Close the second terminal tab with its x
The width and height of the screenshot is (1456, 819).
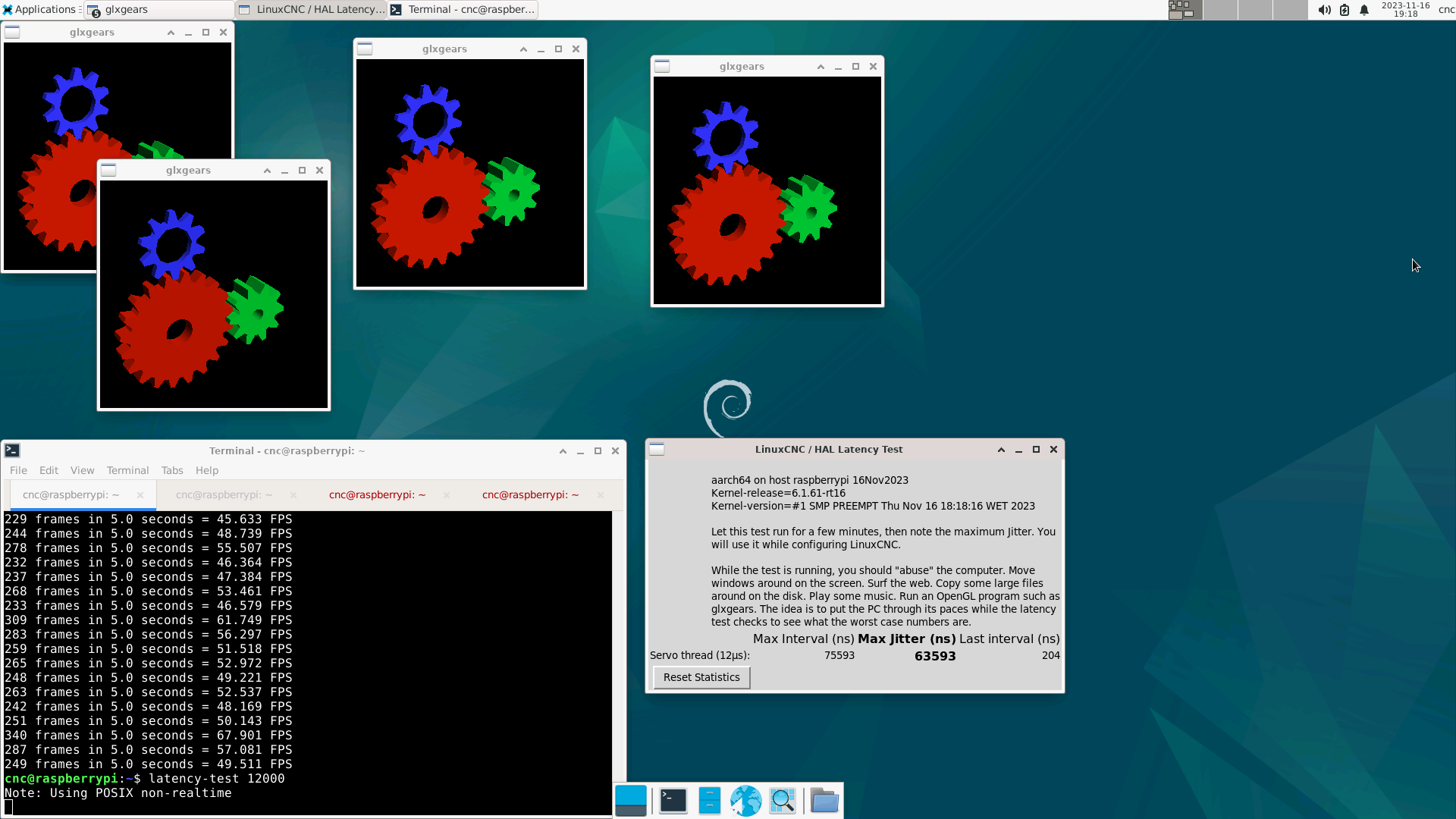[293, 495]
